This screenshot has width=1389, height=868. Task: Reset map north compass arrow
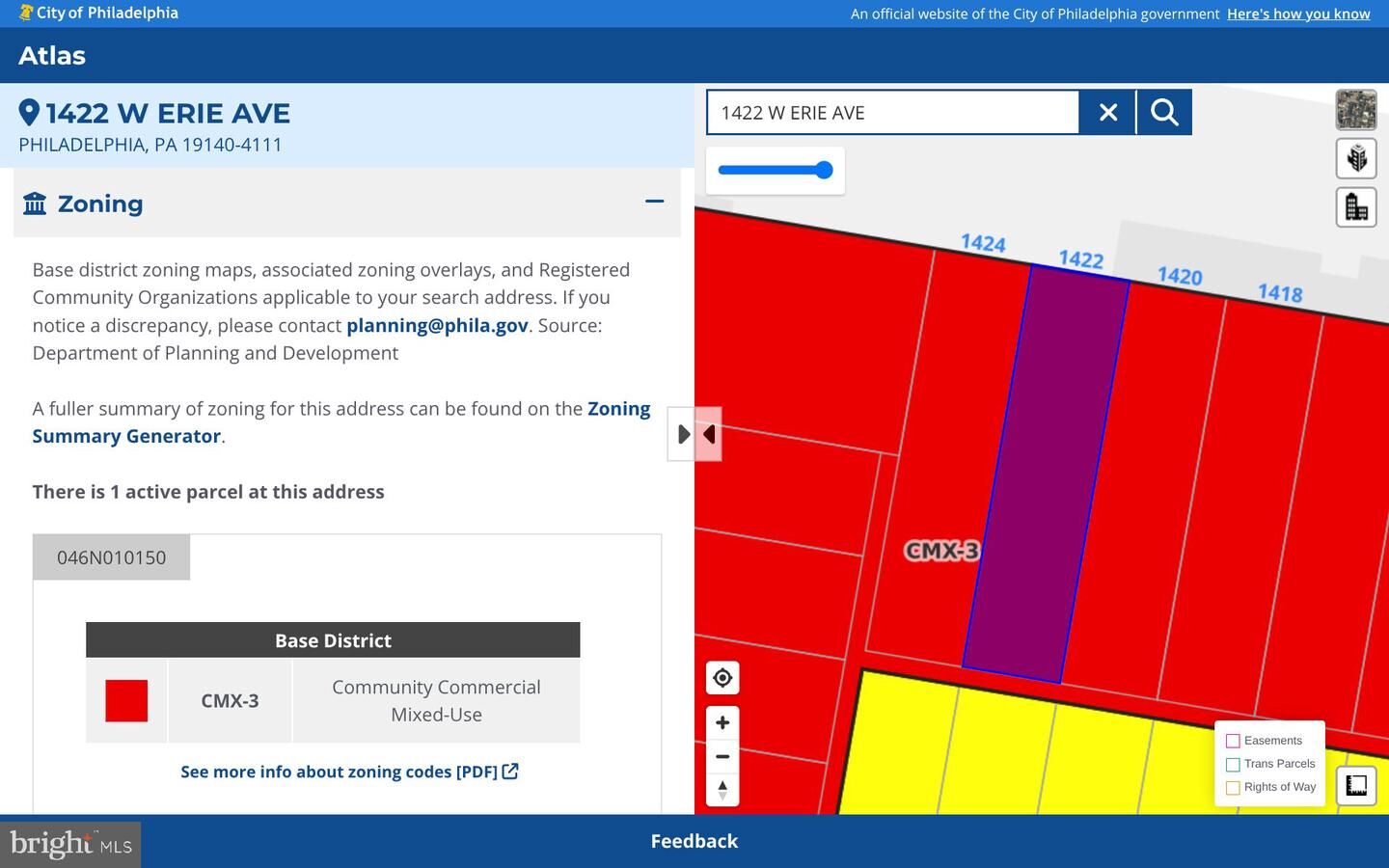(722, 790)
